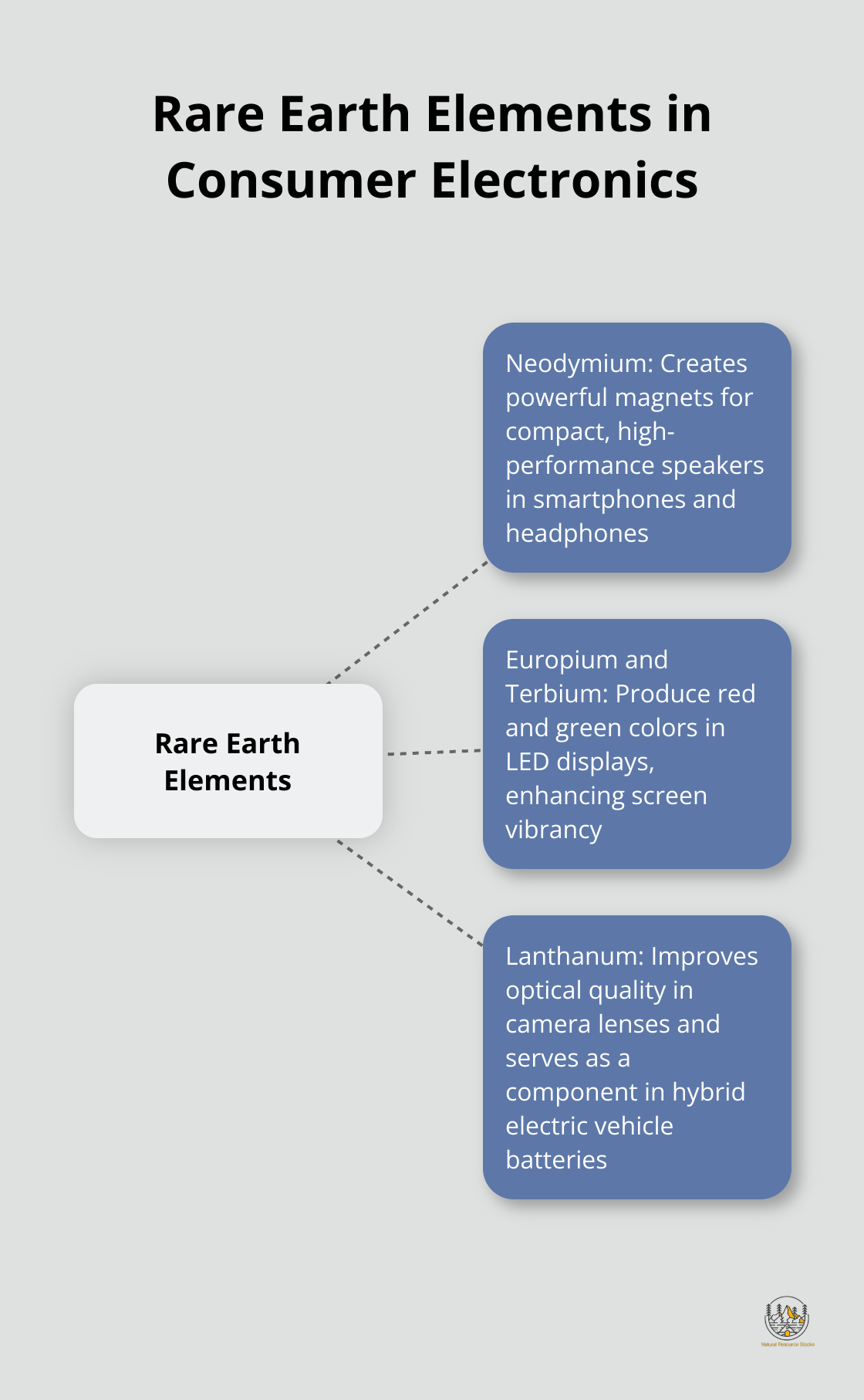The image size is (864, 1400).
Task: Click the word 'vibrancy' in the middle box
Action: 553,830
